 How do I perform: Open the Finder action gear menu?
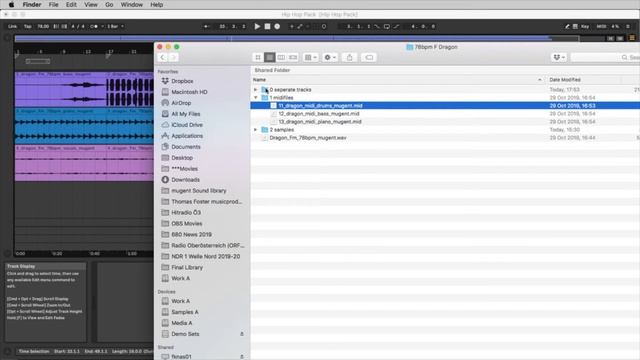click(x=330, y=58)
